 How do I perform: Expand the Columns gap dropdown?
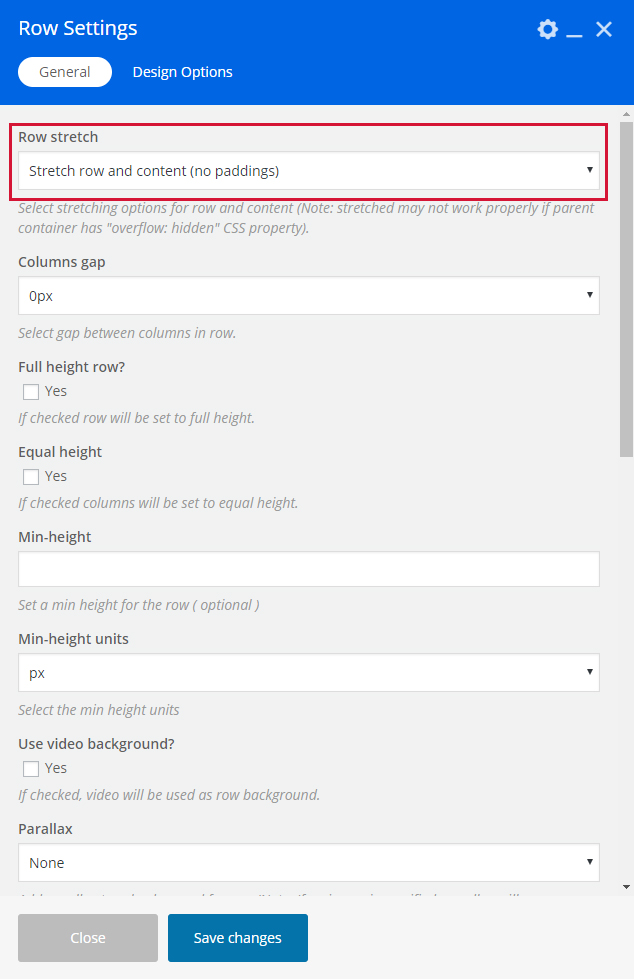pyautogui.click(x=308, y=296)
